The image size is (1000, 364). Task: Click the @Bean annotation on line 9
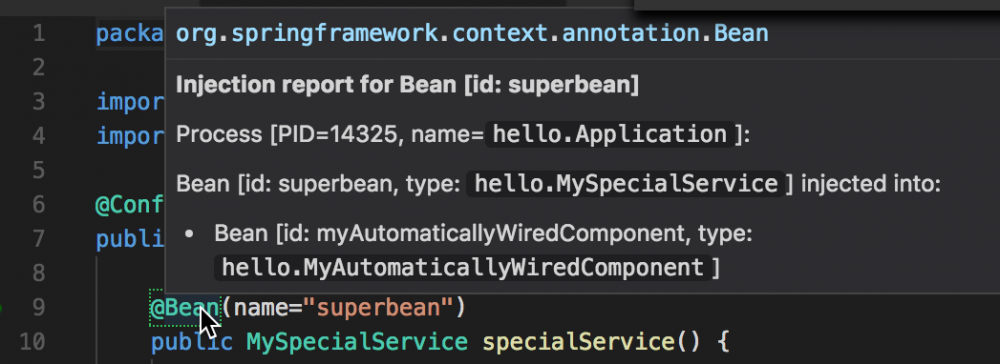click(184, 308)
